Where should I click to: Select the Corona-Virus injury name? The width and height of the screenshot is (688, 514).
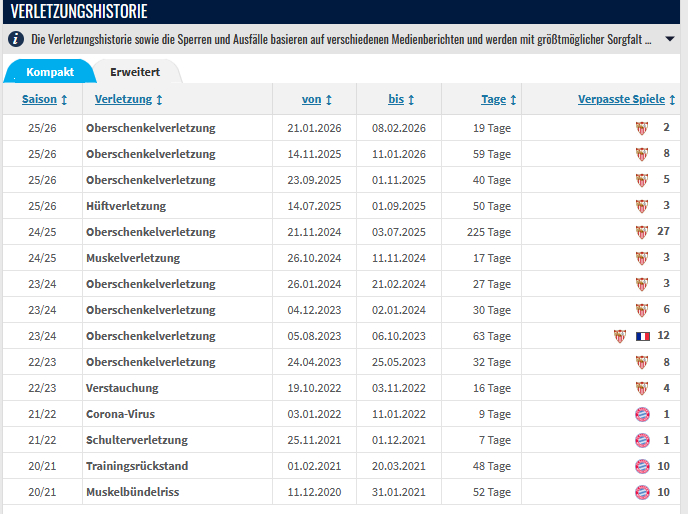point(120,414)
